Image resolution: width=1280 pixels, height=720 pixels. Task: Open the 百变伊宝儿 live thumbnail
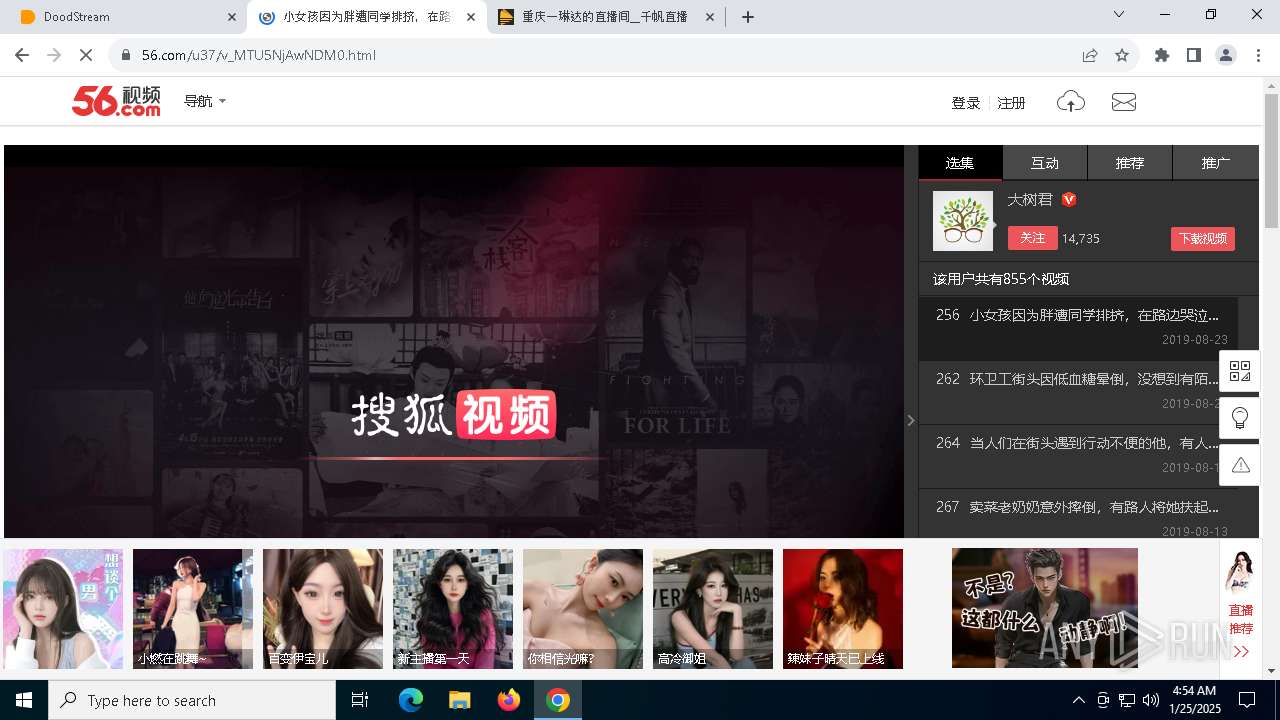(323, 608)
